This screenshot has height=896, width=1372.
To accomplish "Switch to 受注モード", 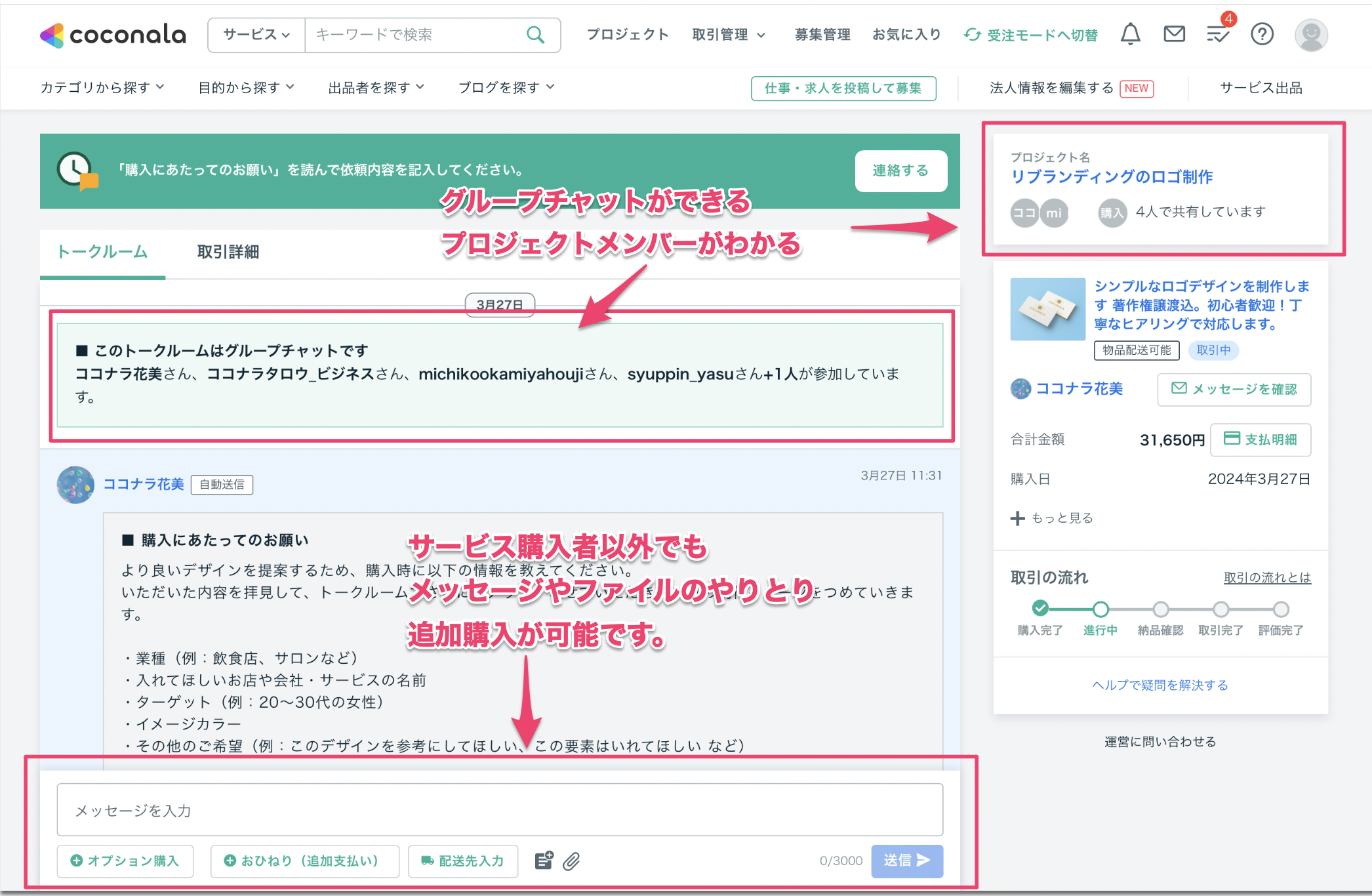I will 1030,35.
